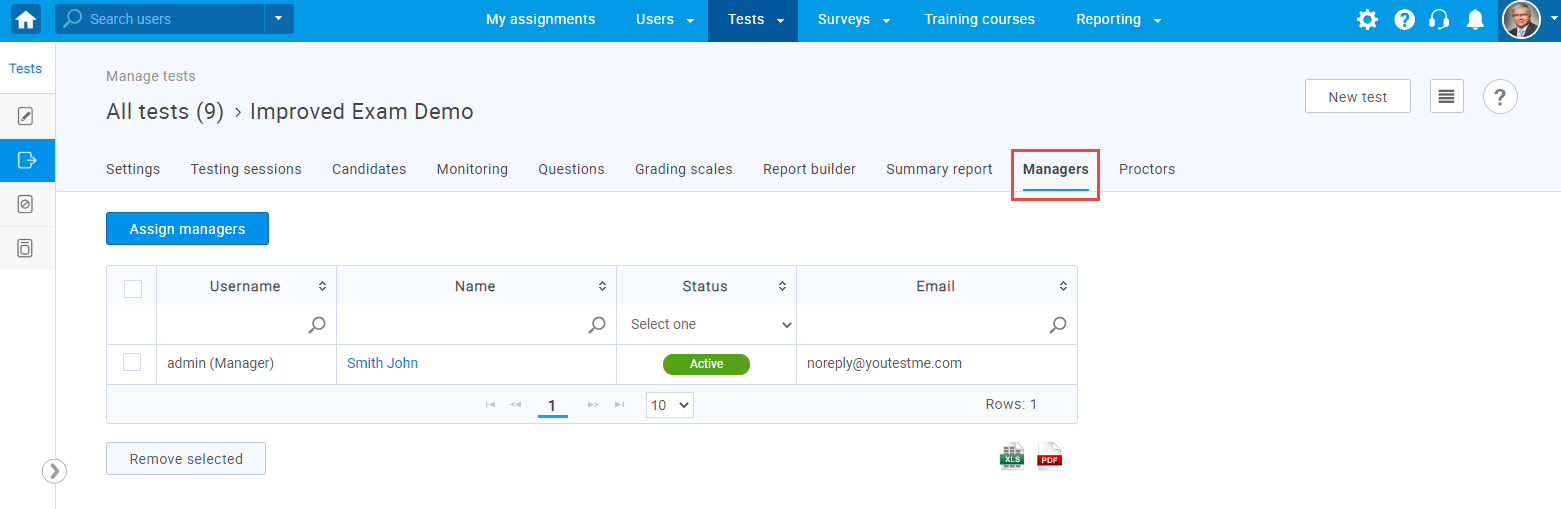Screen dimensions: 1561x509
Task: Open the Reporting menu
Action: tap(1118, 19)
